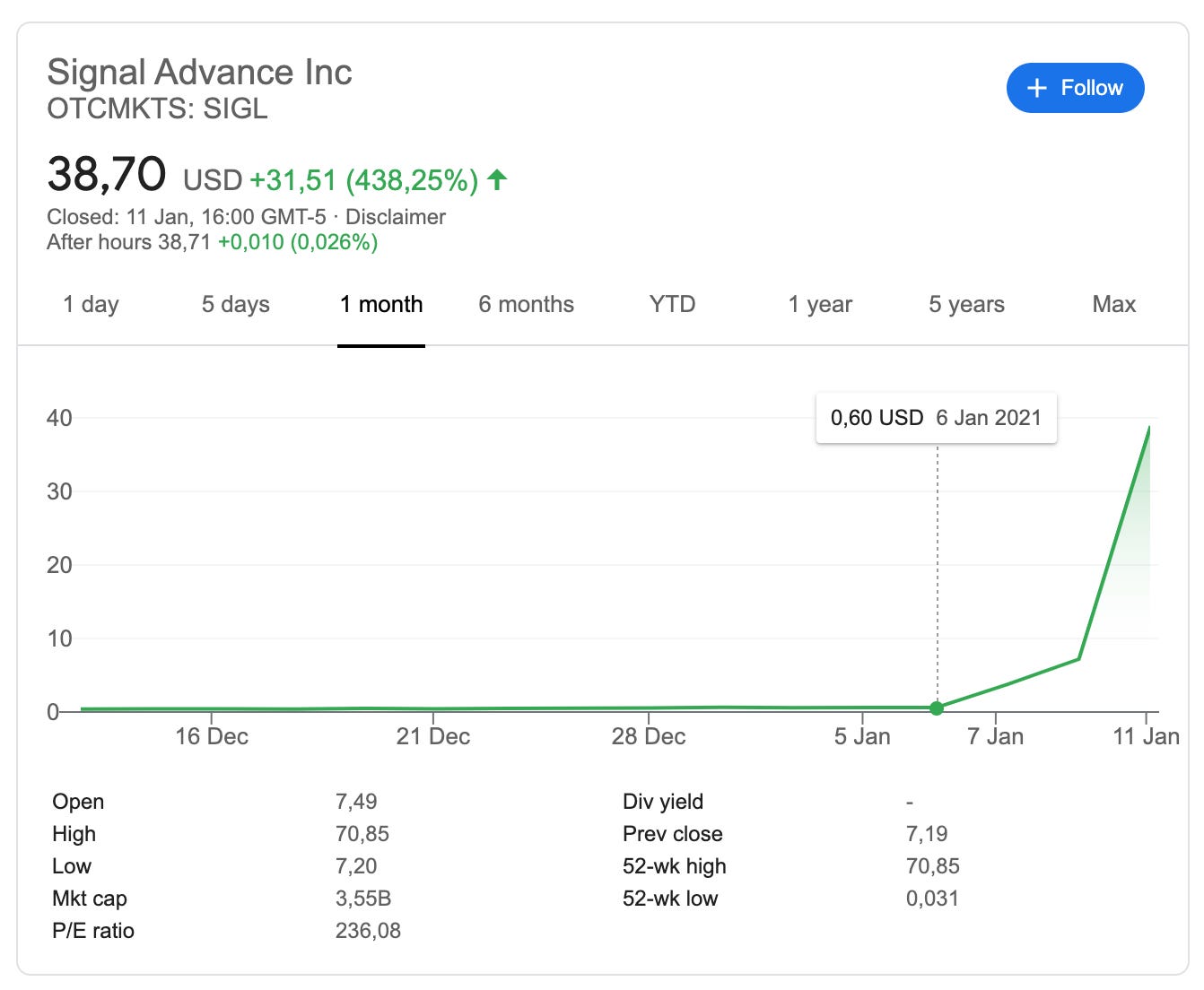Click the Signal Advance Inc title
Screen dimensions: 1204x990
(x=199, y=72)
